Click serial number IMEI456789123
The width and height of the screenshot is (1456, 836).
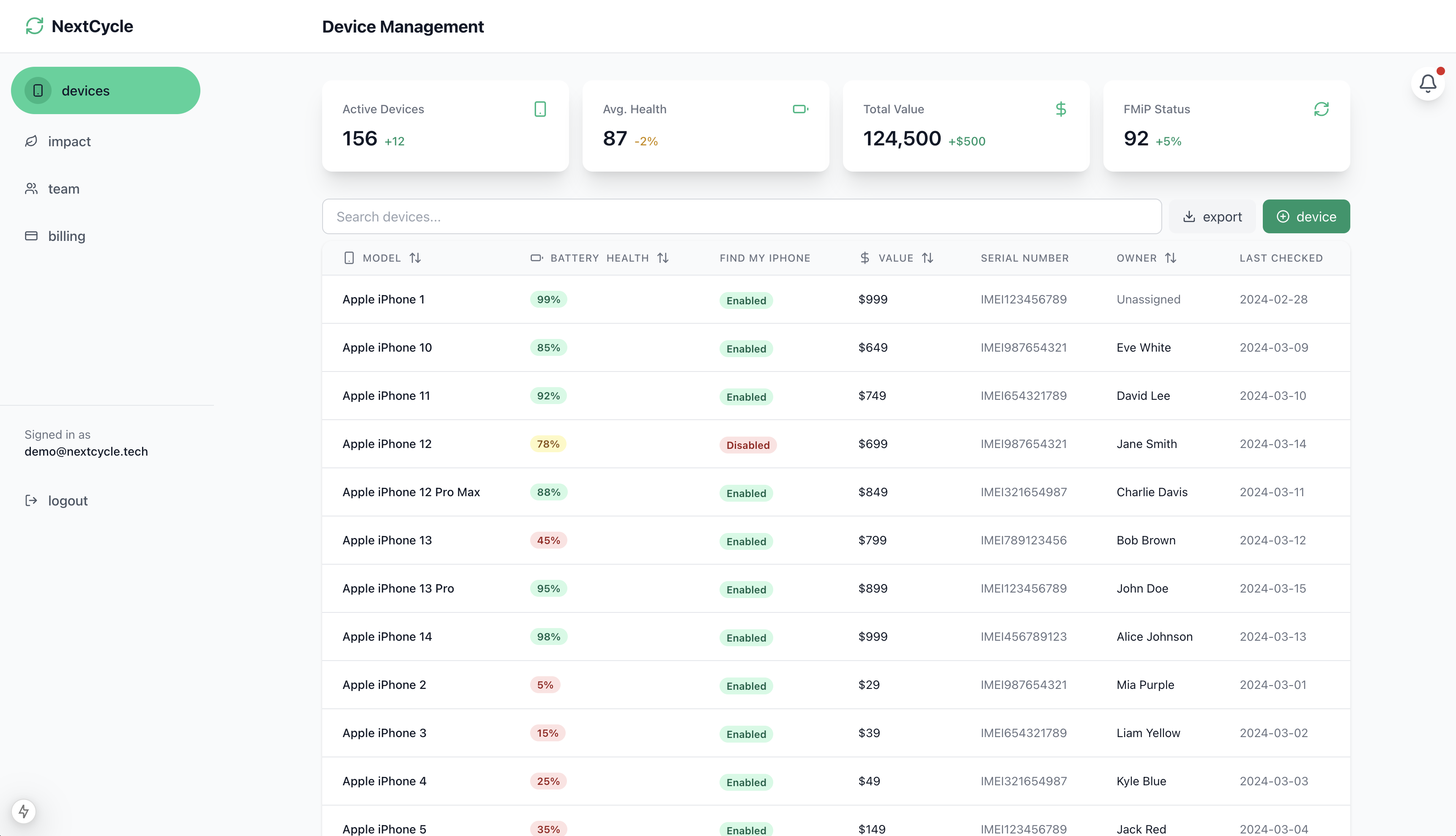click(1024, 637)
